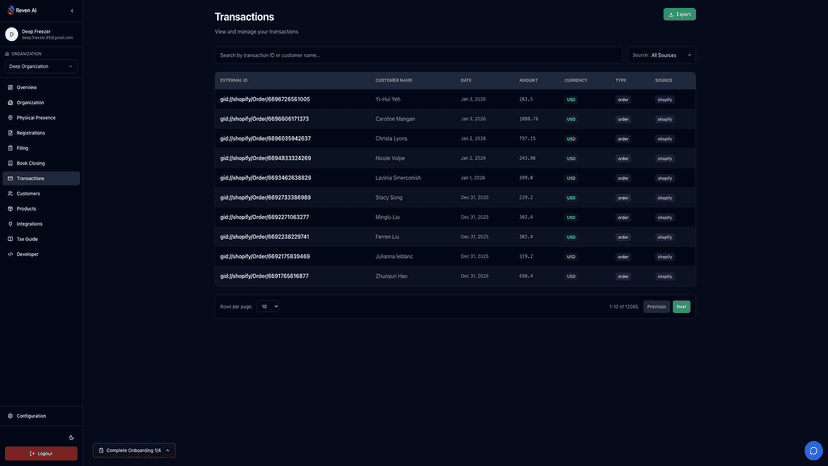This screenshot has height=466, width=828.
Task: Open order ending 6692175839469
Action: pos(265,256)
